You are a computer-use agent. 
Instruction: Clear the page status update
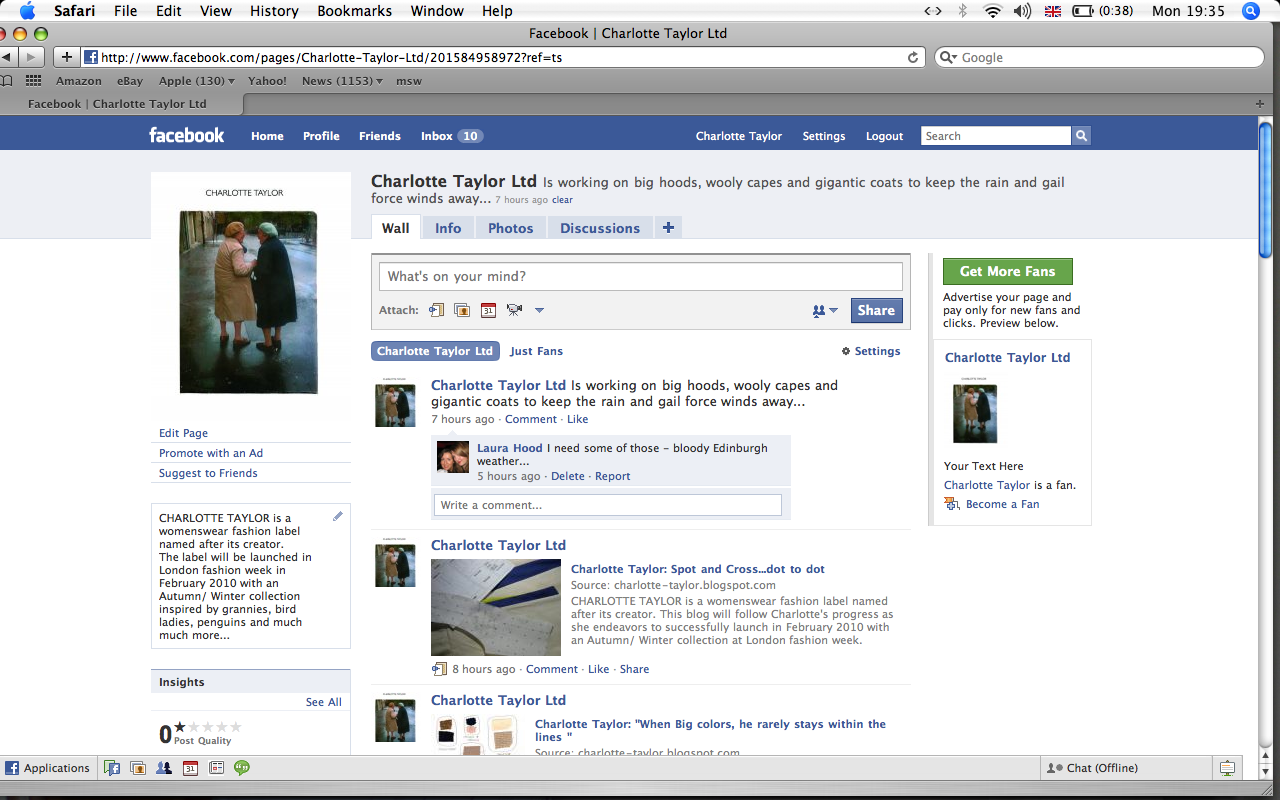pyautogui.click(x=563, y=200)
